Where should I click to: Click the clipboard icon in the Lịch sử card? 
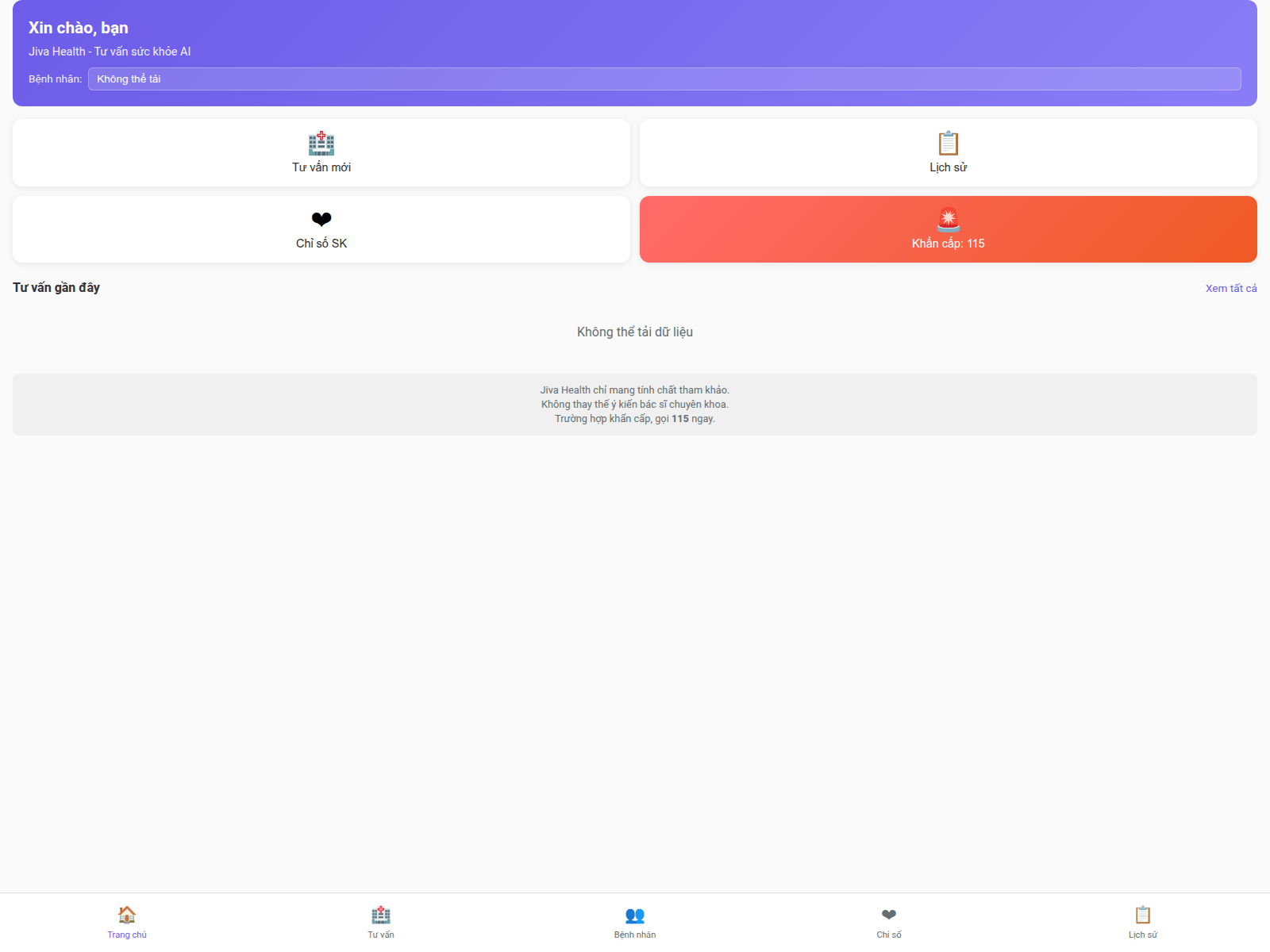tap(949, 143)
